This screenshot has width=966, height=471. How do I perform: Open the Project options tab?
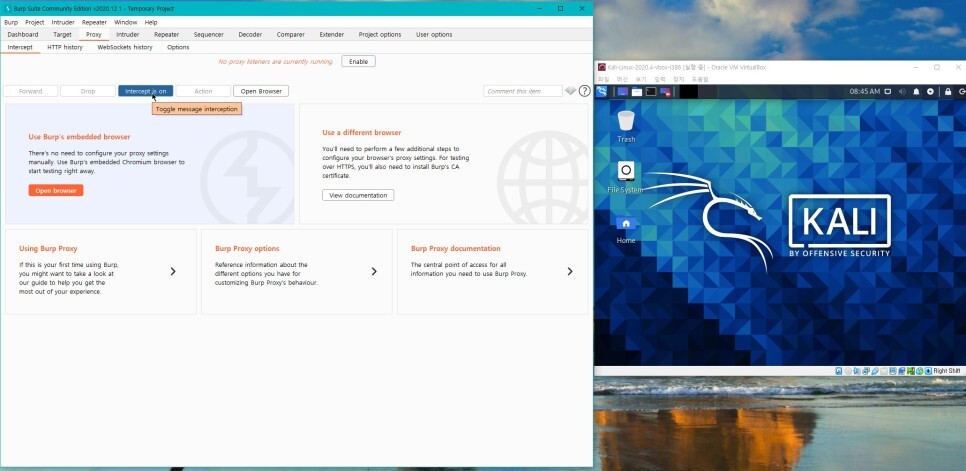pos(380,34)
